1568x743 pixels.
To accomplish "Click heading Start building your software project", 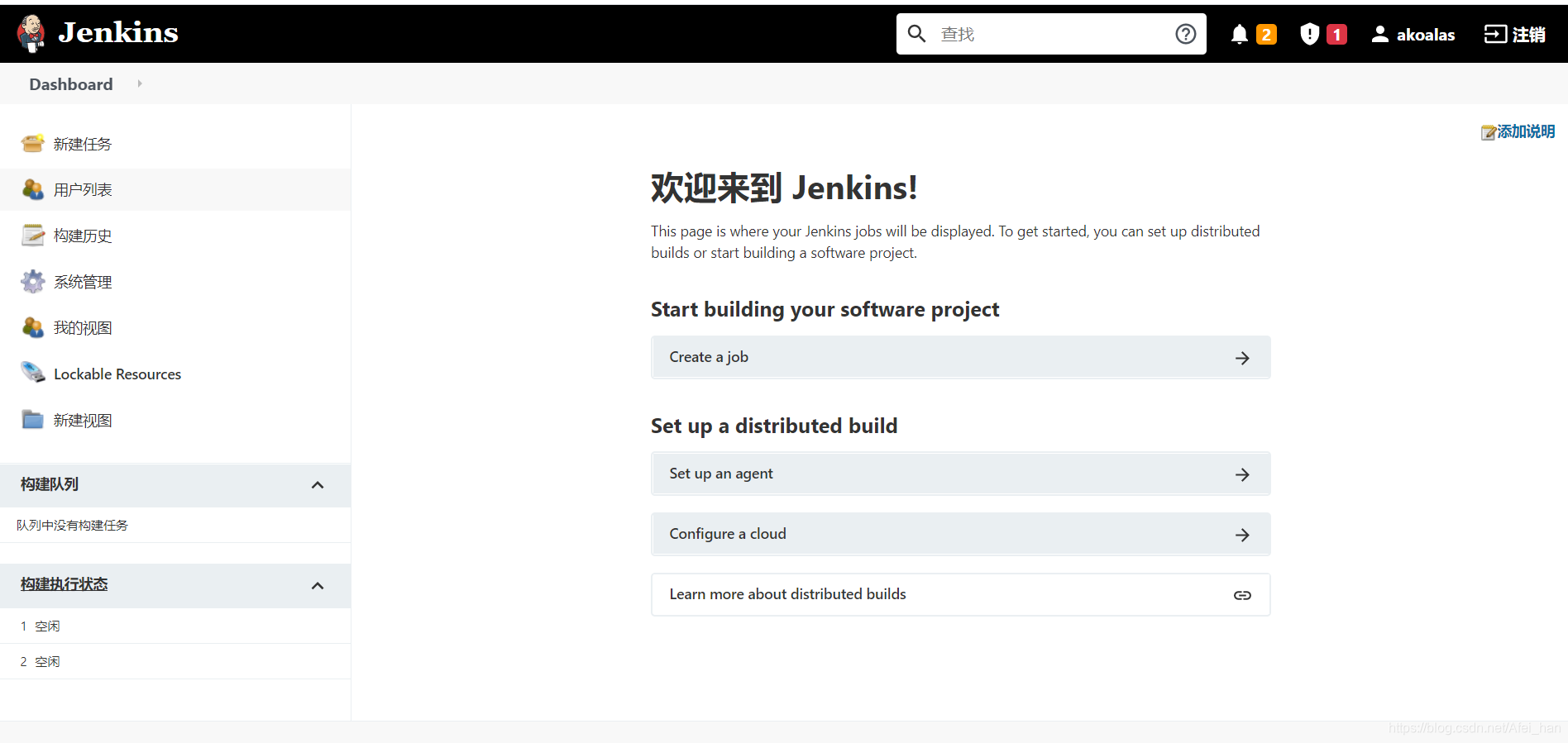I will tap(825, 310).
